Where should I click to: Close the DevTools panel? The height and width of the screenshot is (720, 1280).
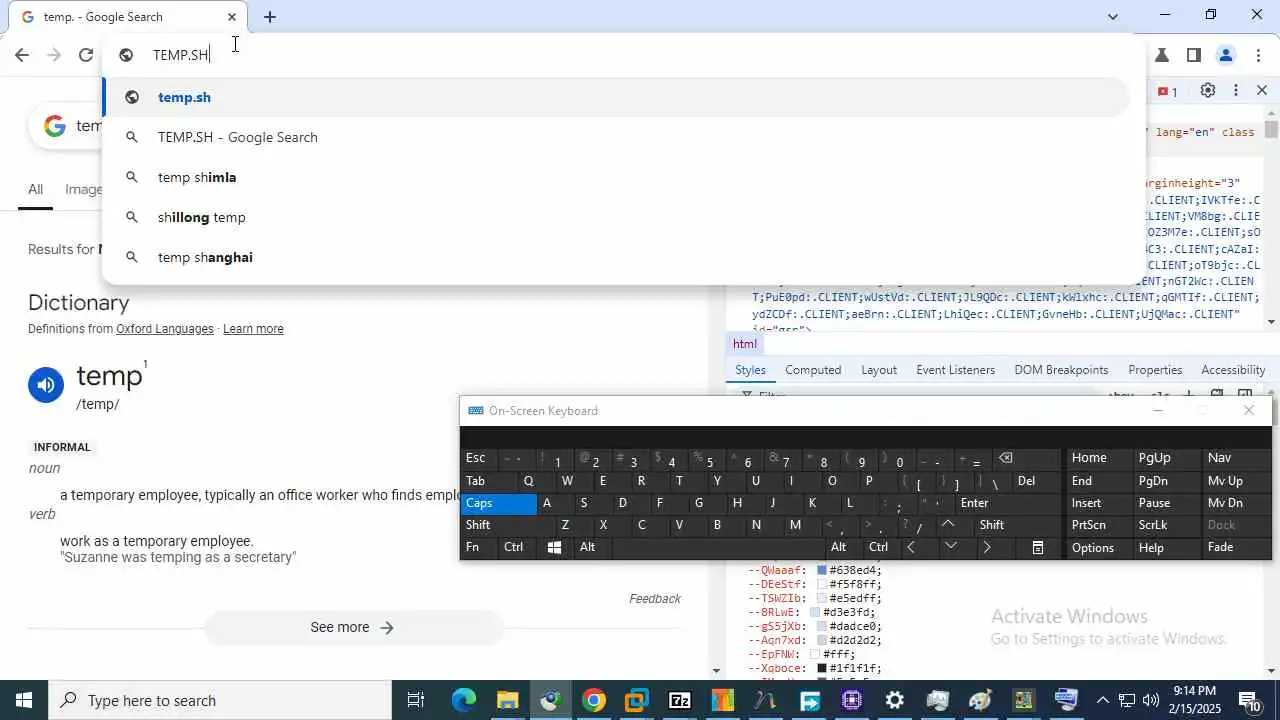click(x=1261, y=90)
